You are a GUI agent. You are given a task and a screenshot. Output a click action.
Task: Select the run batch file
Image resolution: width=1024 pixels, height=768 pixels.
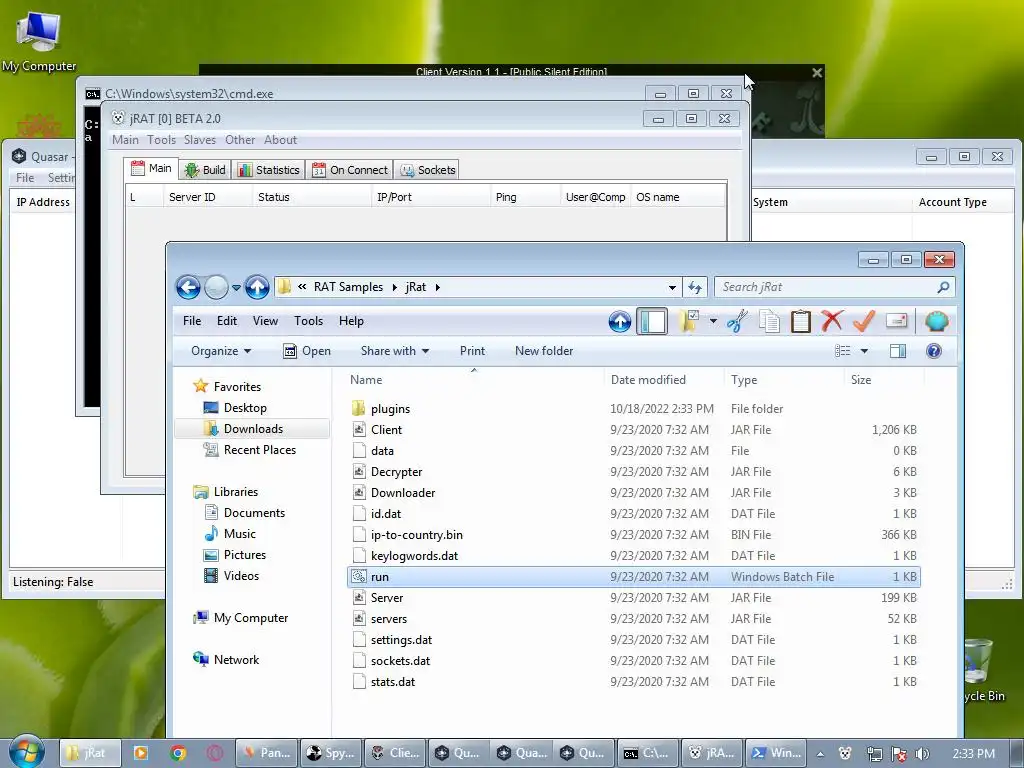click(633, 577)
